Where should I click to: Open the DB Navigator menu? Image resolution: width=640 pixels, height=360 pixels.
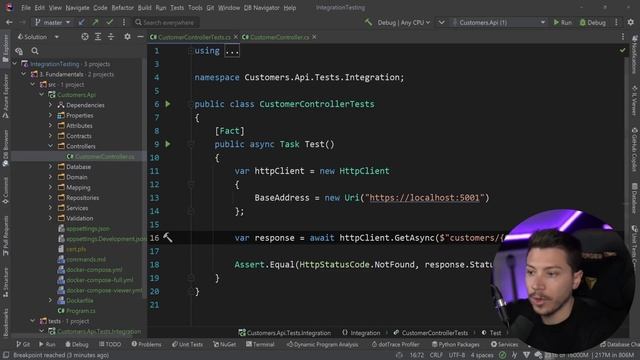tap(262, 8)
